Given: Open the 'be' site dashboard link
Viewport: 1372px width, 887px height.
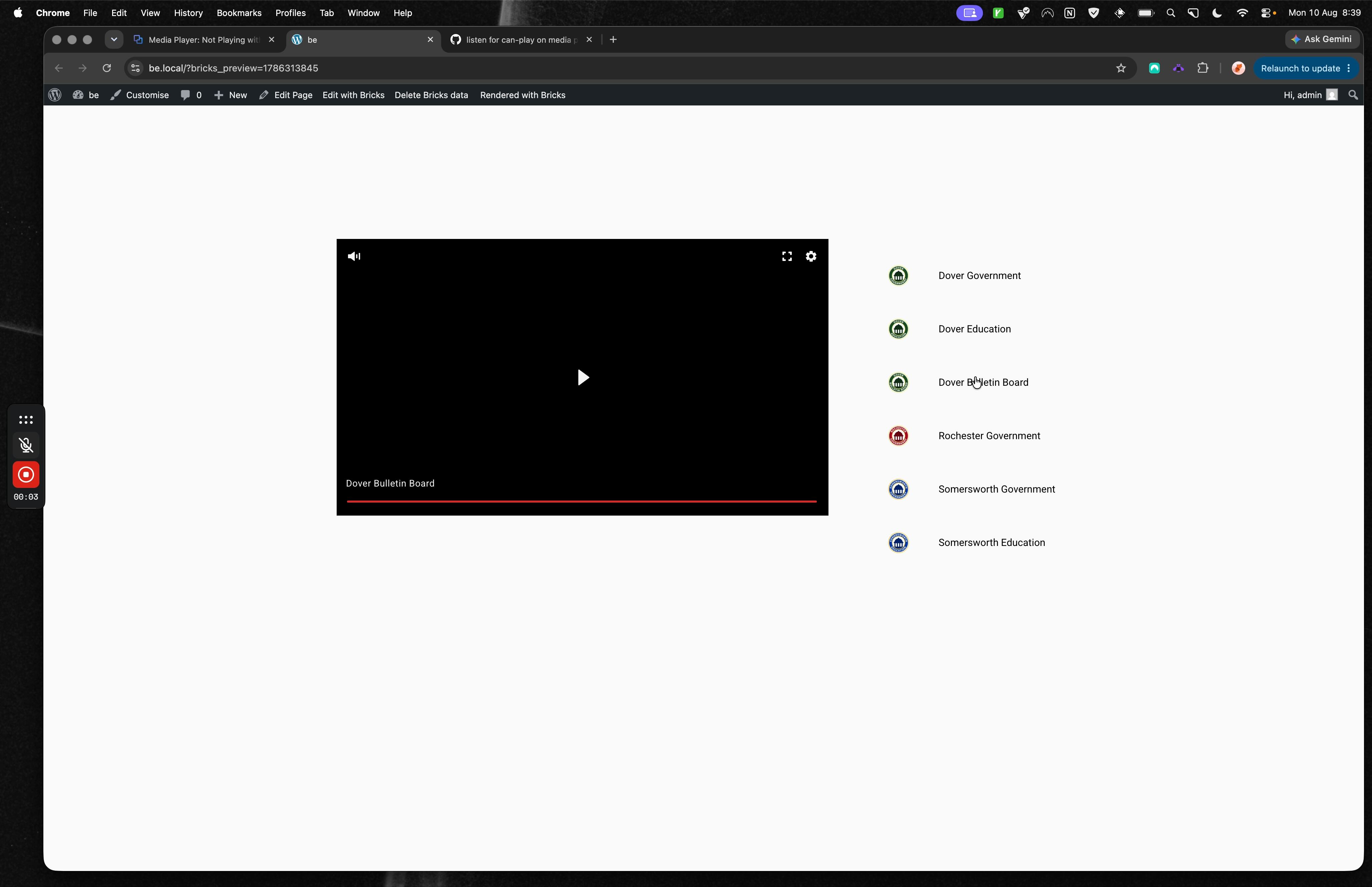Looking at the screenshot, I should tap(86, 95).
